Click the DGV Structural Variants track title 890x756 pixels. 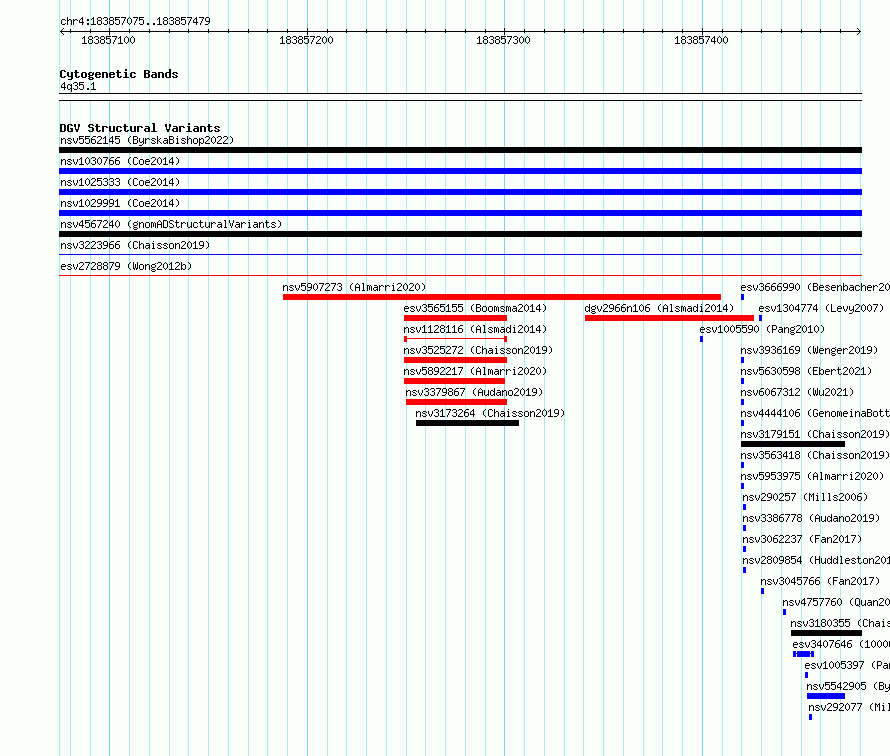[x=140, y=128]
